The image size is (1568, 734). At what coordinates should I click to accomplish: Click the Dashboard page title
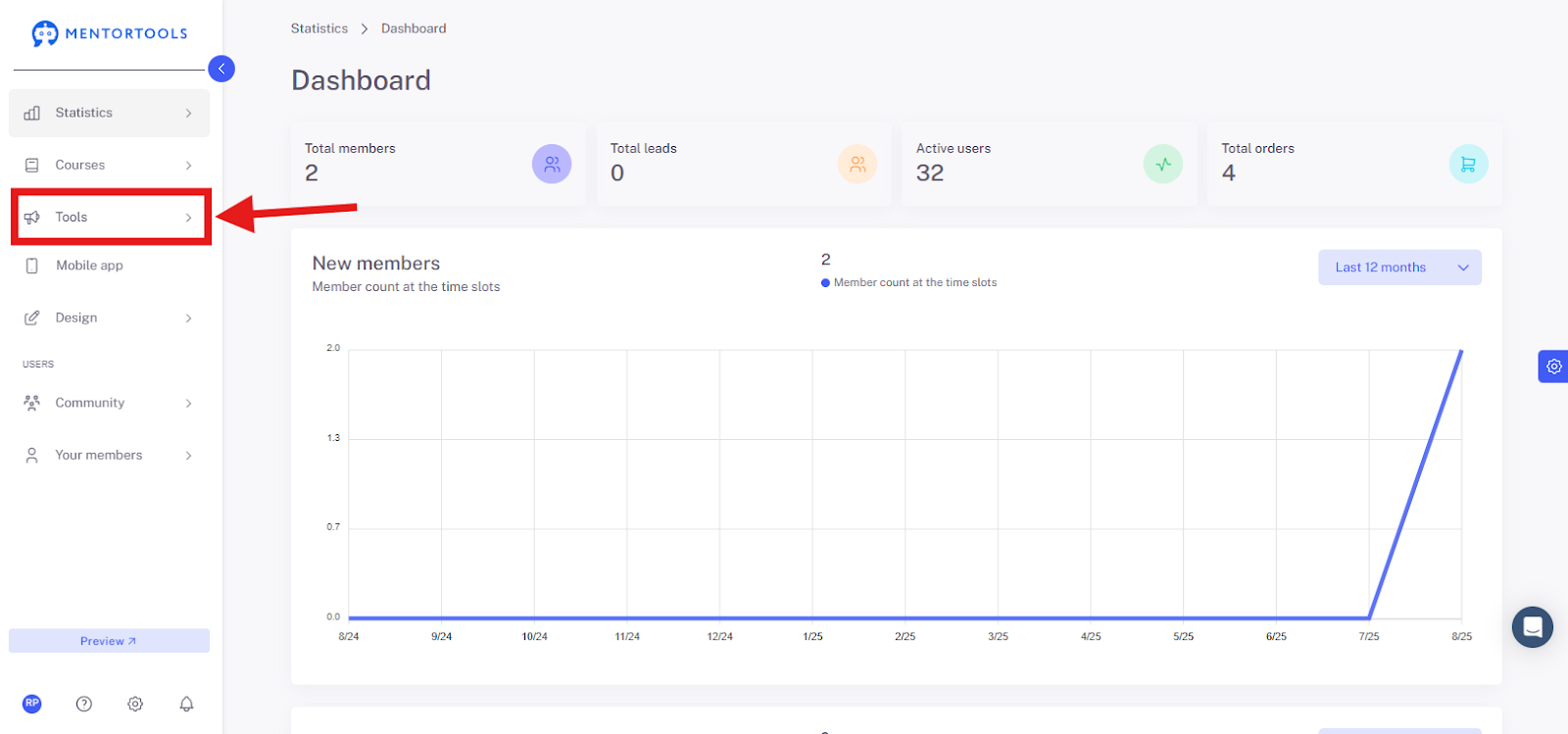tap(362, 80)
